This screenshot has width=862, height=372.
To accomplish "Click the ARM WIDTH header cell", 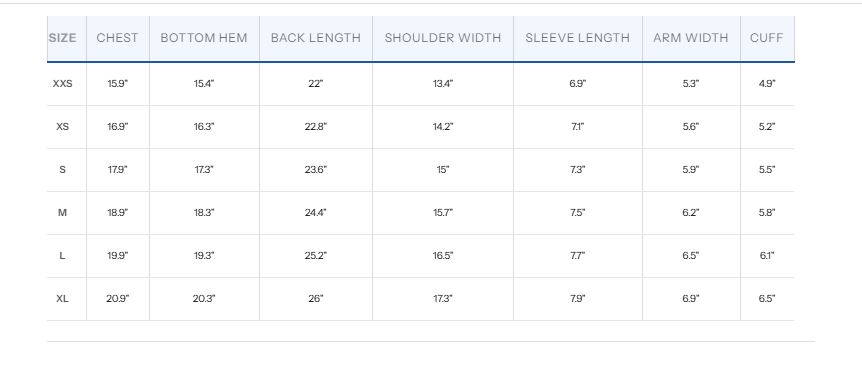I will [x=690, y=38].
